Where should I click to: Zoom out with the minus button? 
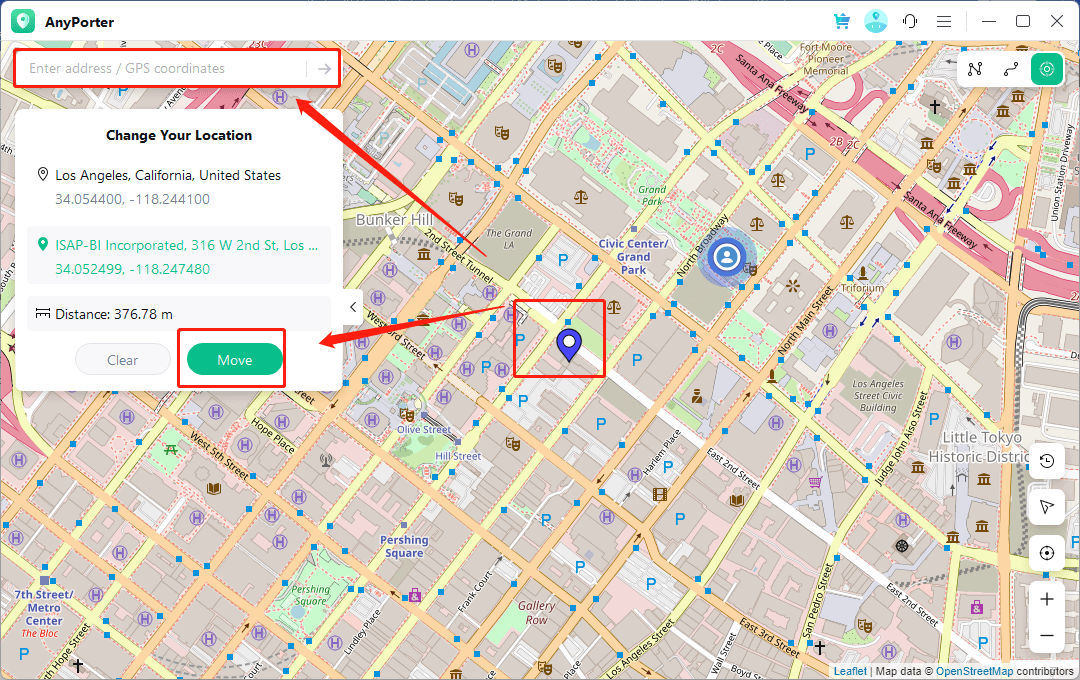point(1047,635)
